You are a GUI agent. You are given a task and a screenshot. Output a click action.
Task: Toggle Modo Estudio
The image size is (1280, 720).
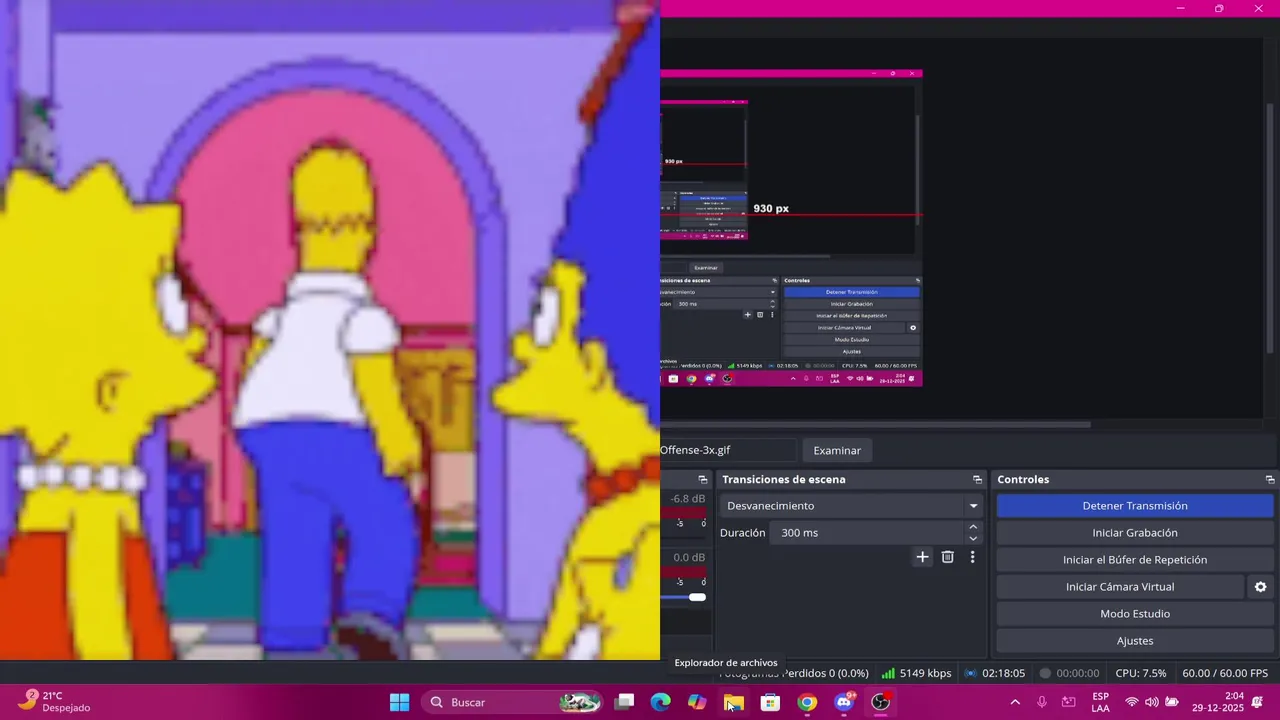(1135, 614)
